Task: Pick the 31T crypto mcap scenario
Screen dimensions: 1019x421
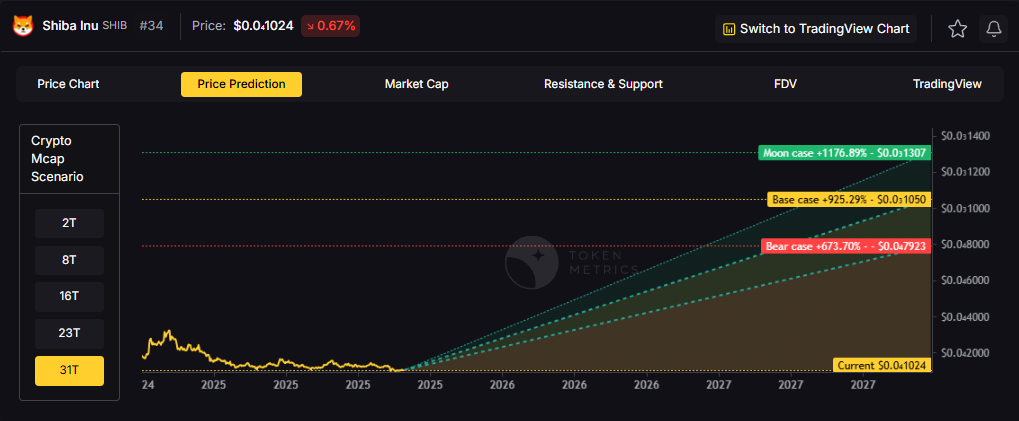Action: click(x=70, y=370)
